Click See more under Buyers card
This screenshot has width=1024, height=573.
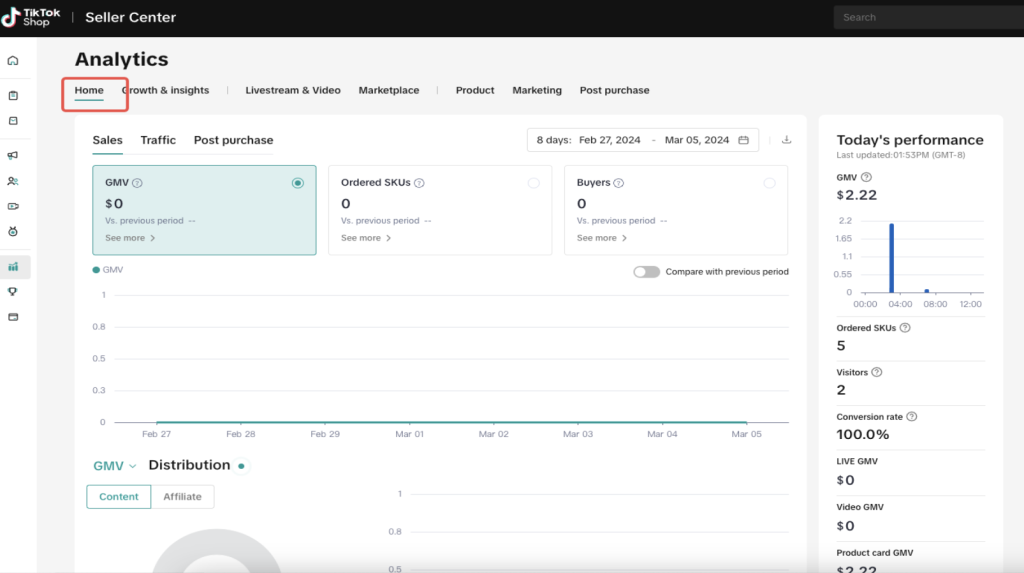pyautogui.click(x=602, y=238)
